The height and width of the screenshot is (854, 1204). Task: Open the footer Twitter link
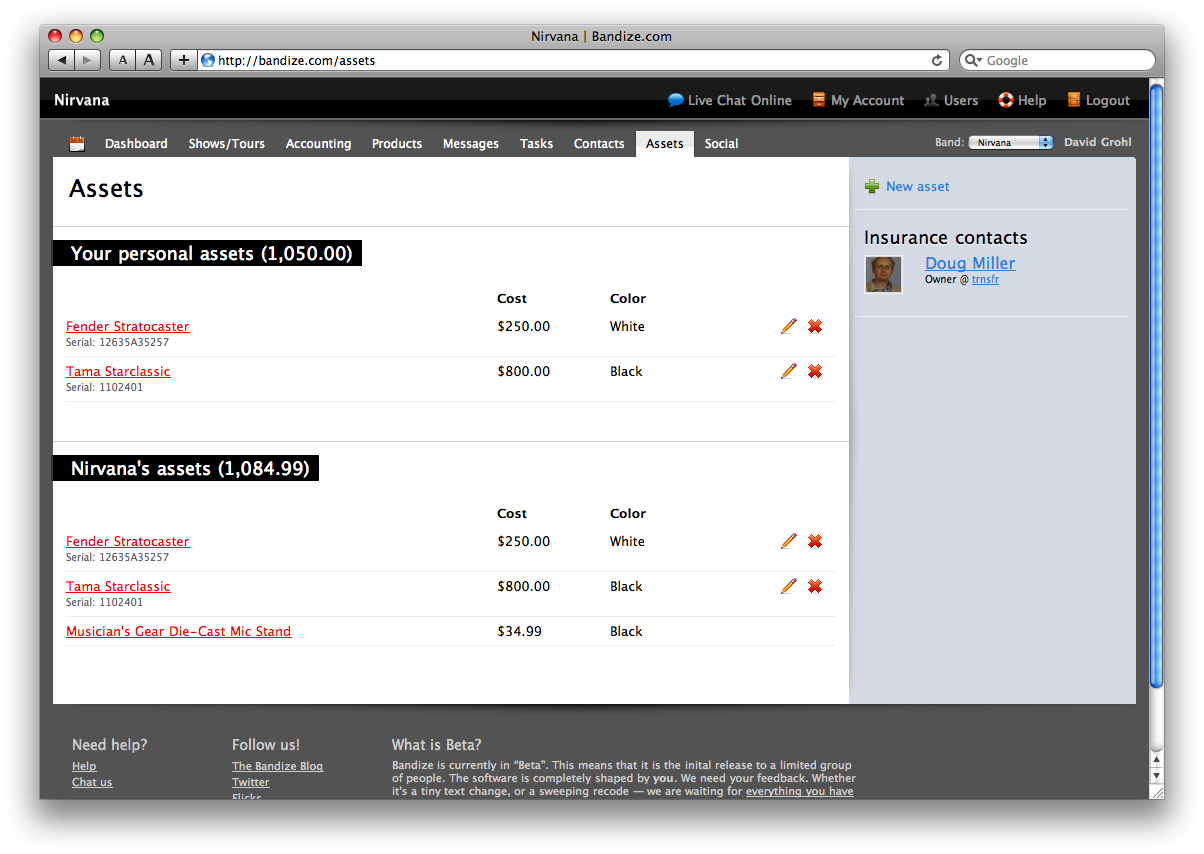pos(251,782)
